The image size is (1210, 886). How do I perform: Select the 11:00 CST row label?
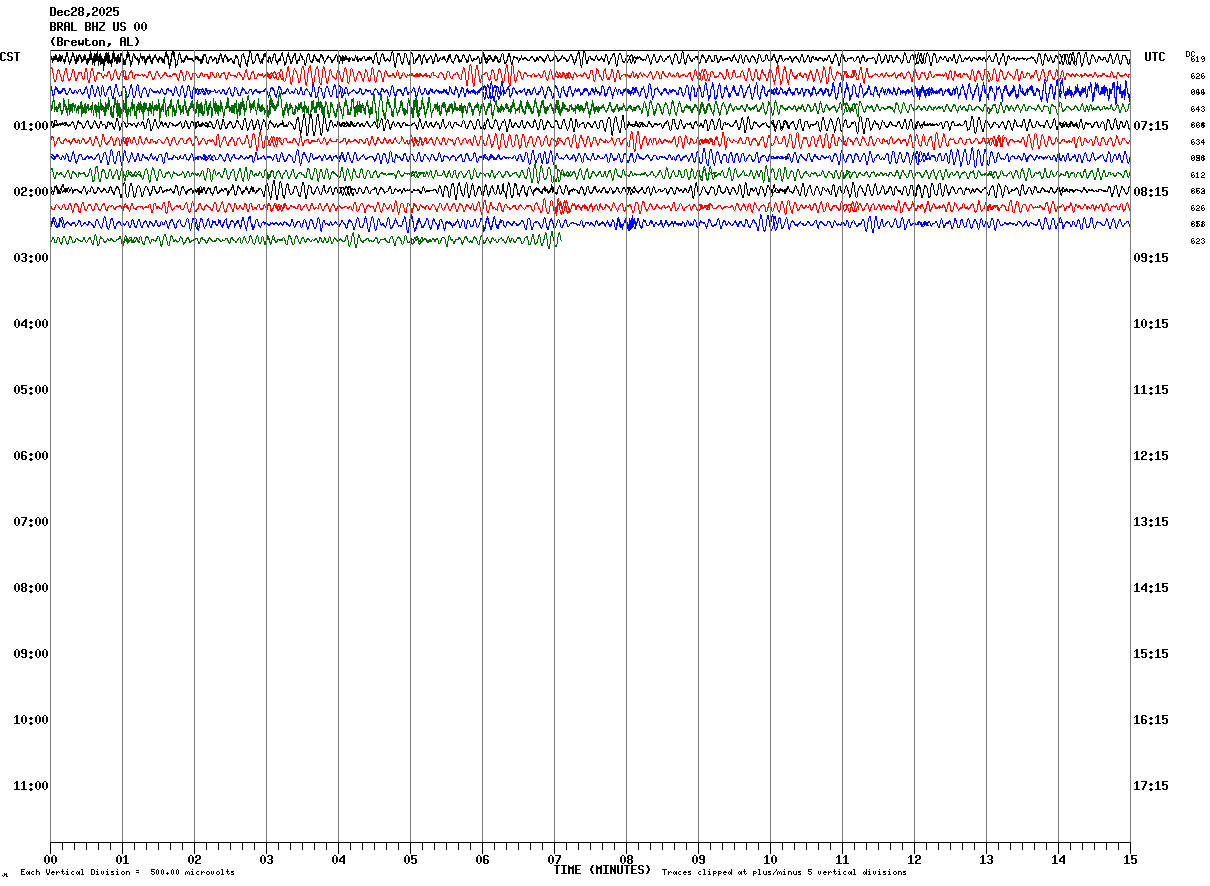tap(31, 786)
